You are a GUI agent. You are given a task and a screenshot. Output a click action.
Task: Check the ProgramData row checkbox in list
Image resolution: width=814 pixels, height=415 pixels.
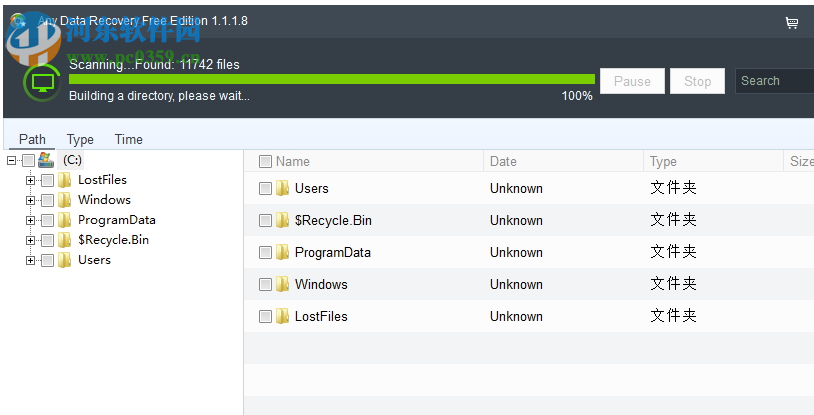point(265,252)
